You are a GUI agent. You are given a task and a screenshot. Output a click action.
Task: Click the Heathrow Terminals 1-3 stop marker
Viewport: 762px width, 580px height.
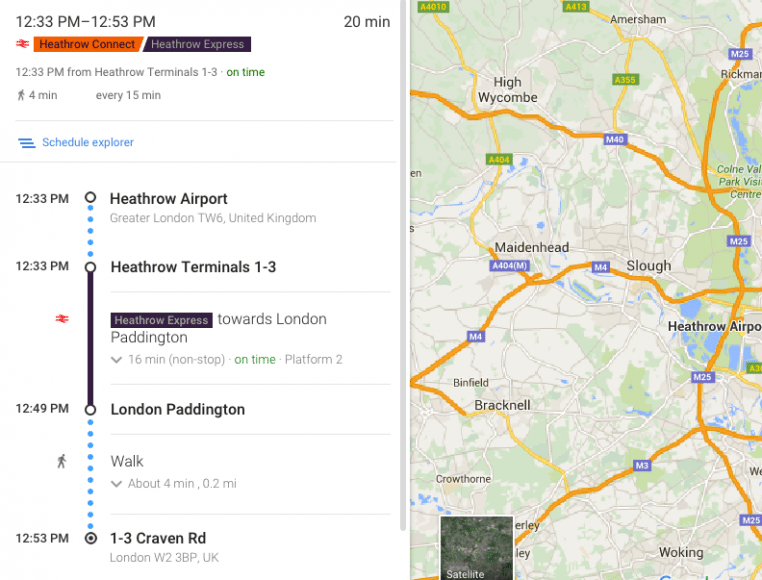tap(90, 267)
